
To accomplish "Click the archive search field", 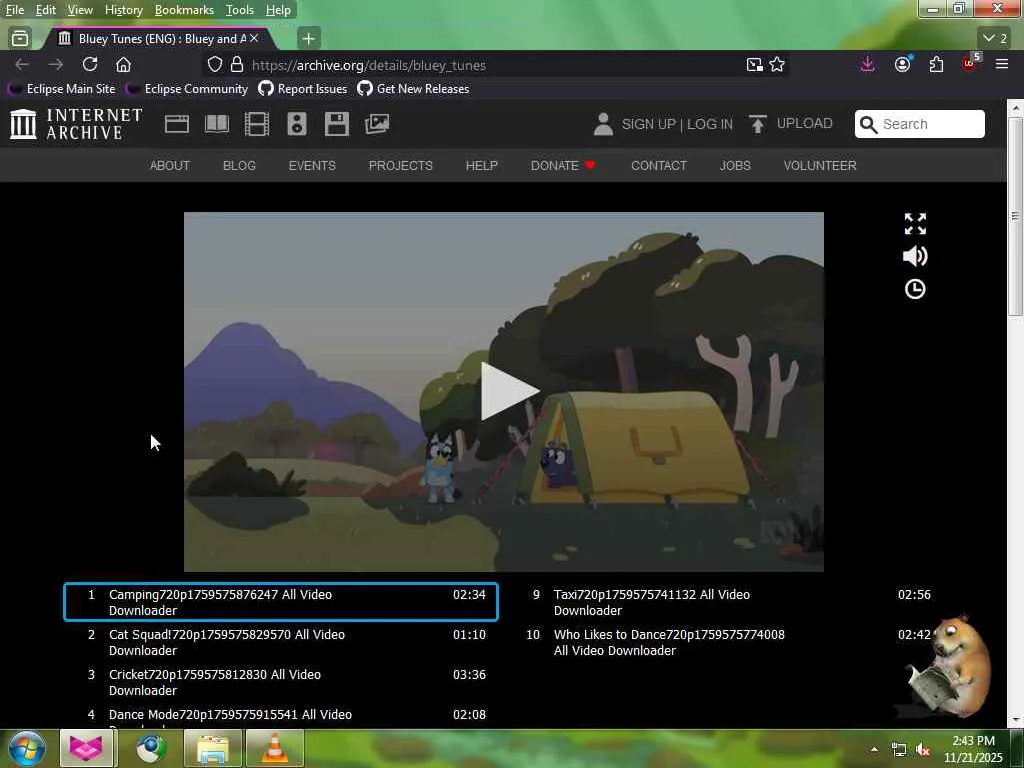I will click(x=920, y=124).
